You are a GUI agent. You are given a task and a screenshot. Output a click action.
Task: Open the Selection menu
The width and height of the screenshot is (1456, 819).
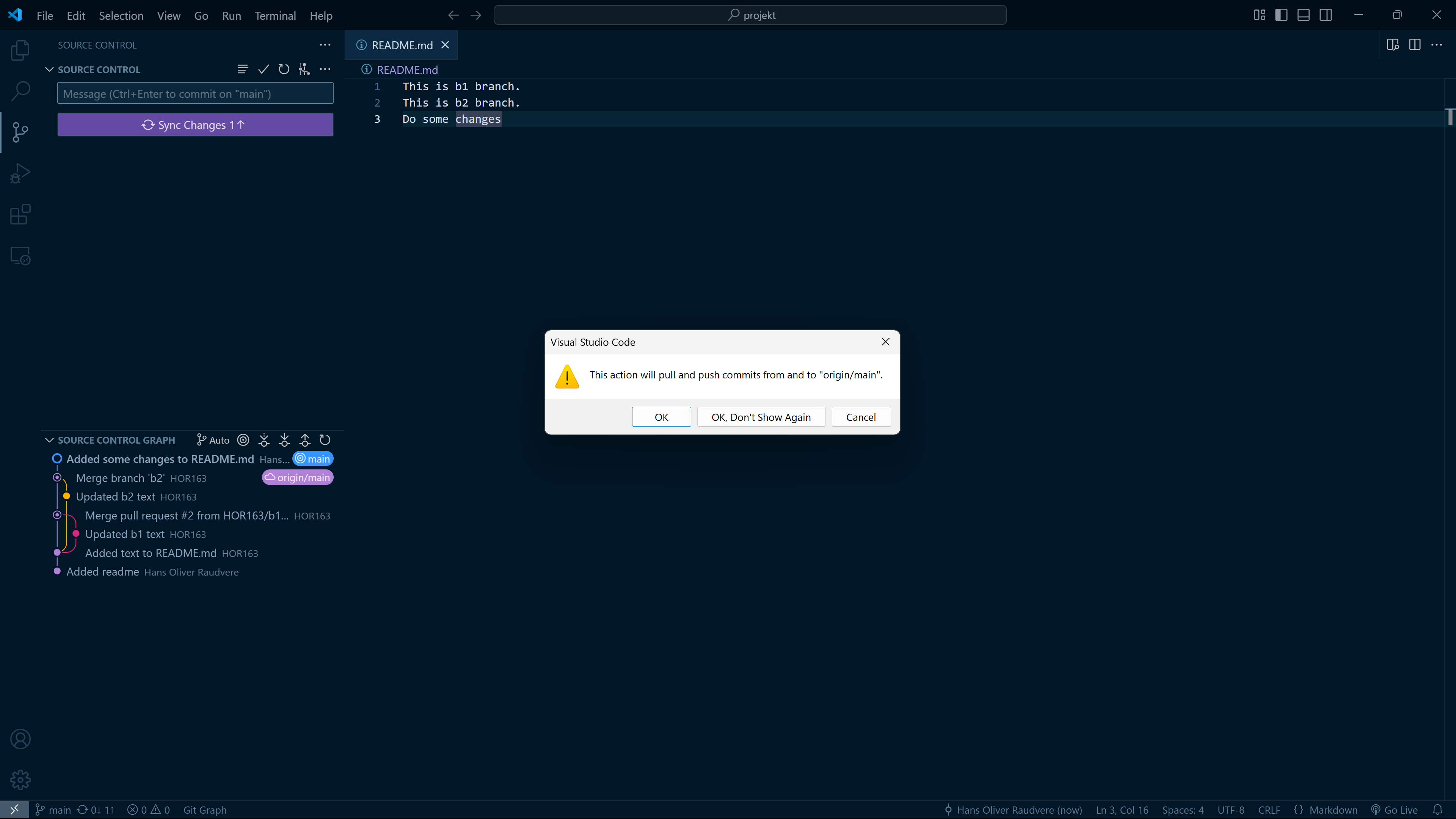pos(121,15)
